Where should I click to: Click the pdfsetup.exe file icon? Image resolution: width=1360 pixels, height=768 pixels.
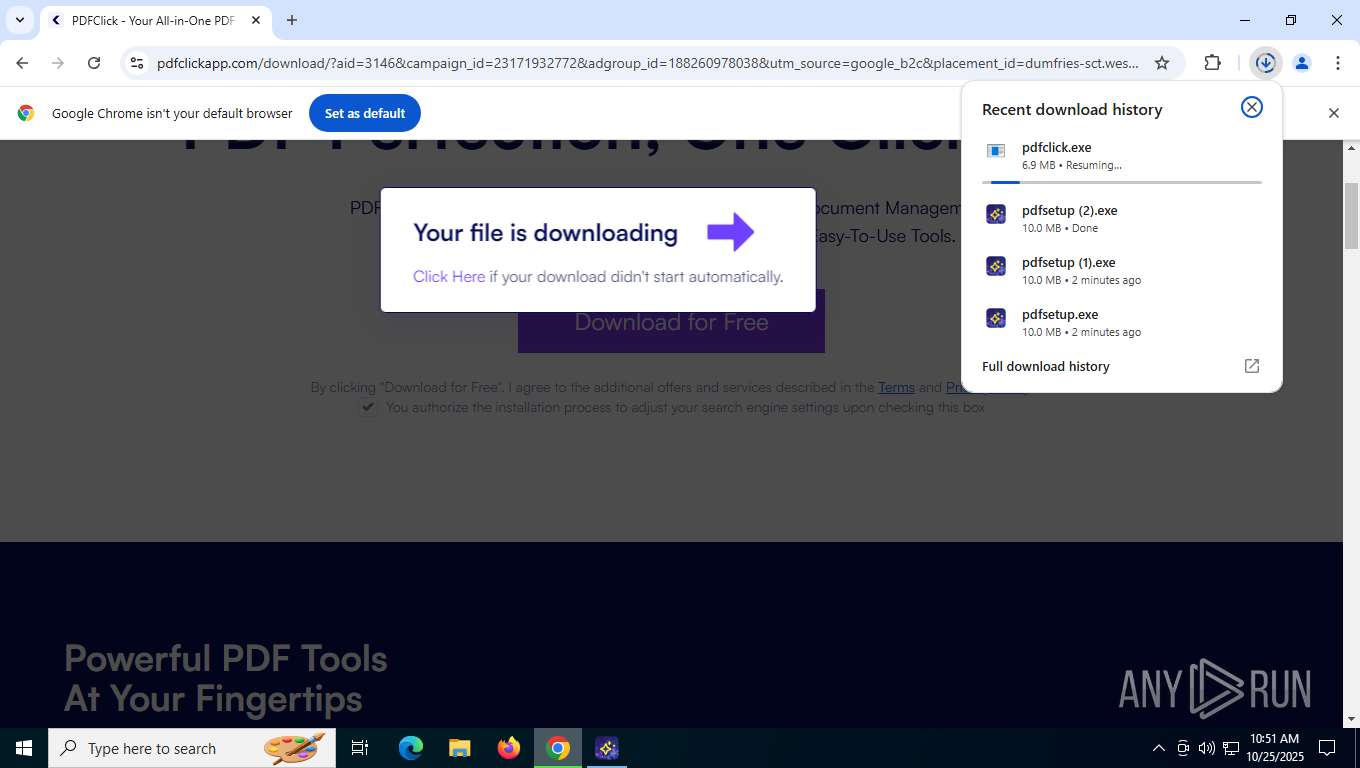996,318
